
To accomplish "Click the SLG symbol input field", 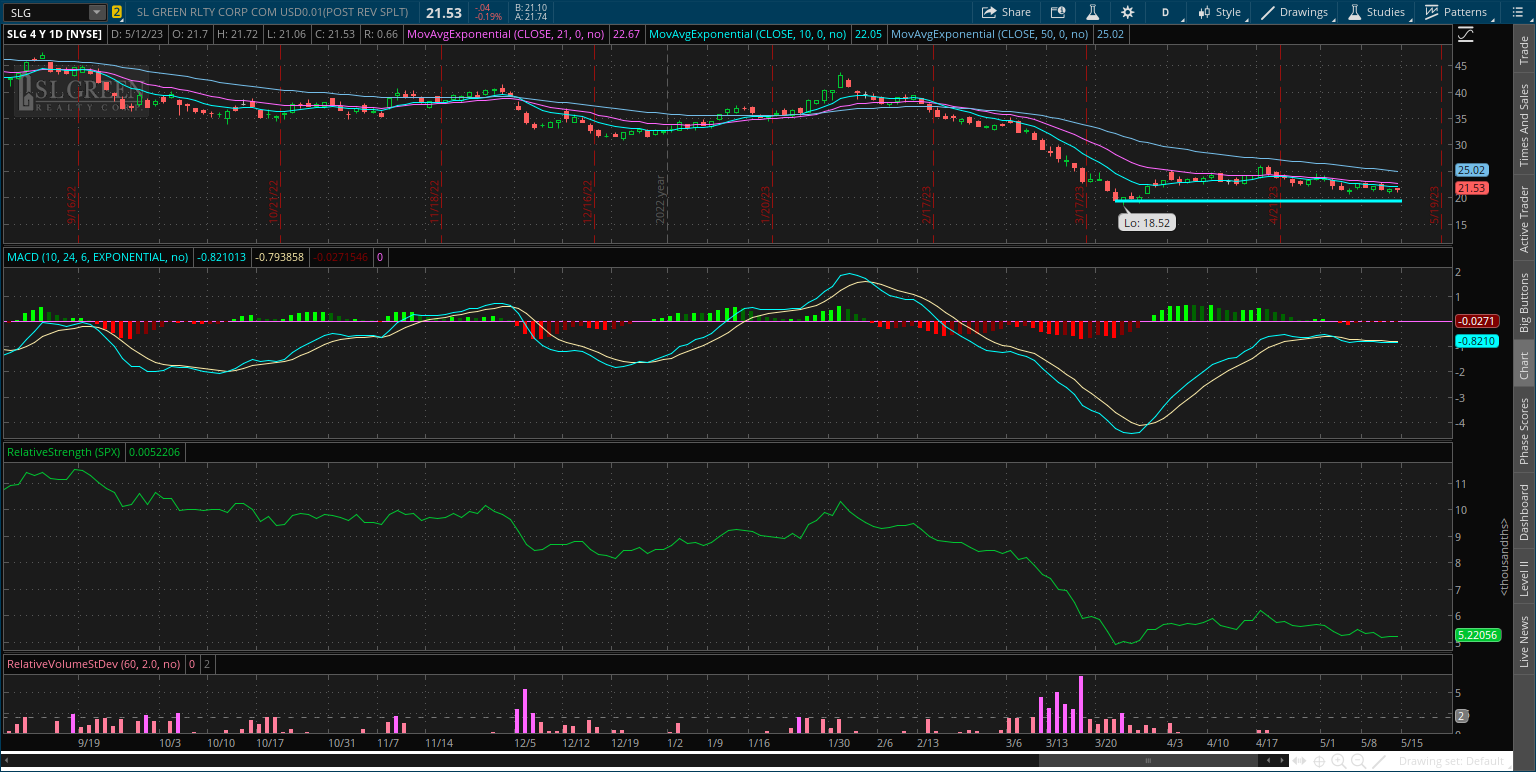I will point(46,12).
